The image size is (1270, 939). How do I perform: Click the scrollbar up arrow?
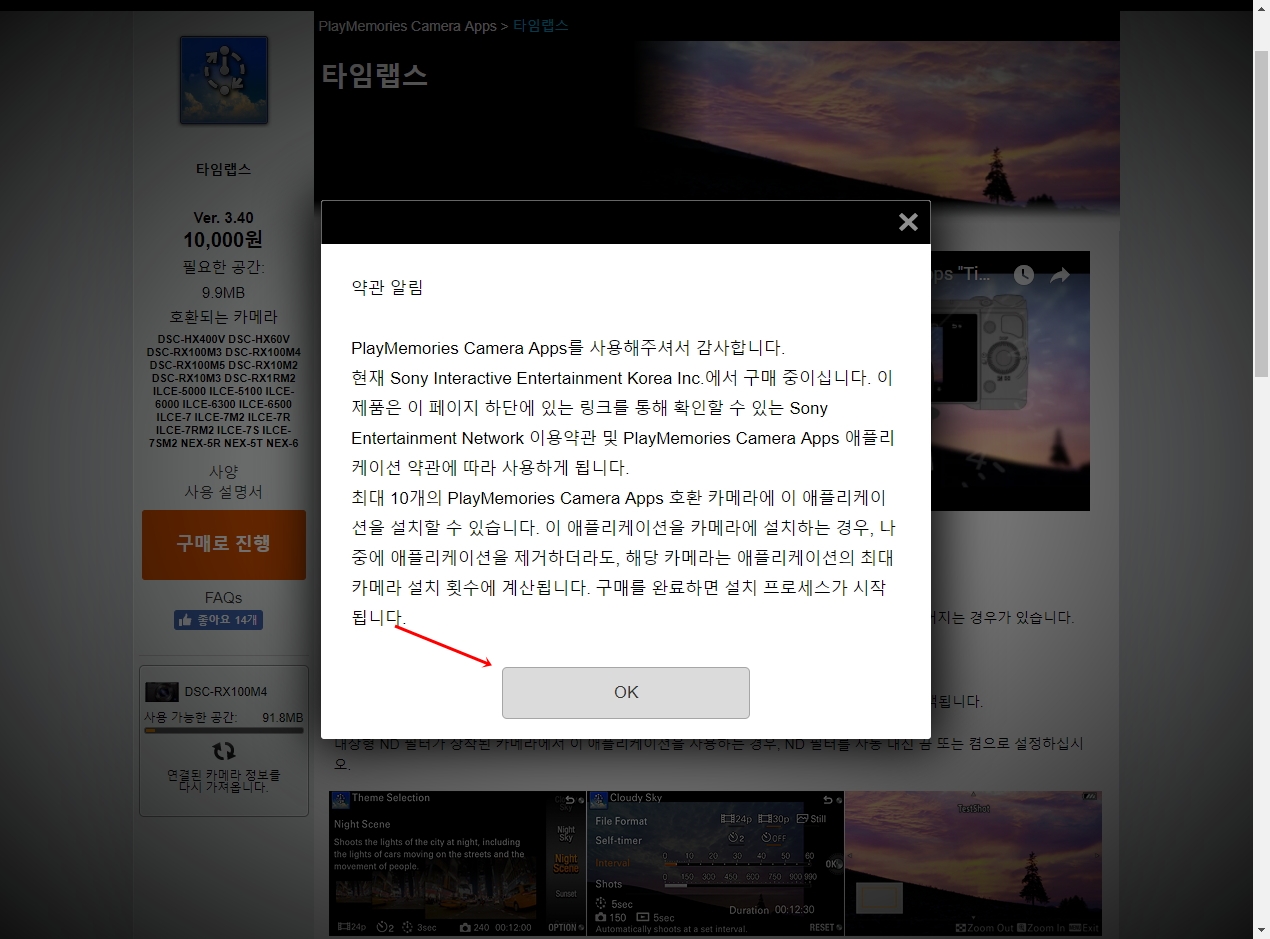(1260, 8)
